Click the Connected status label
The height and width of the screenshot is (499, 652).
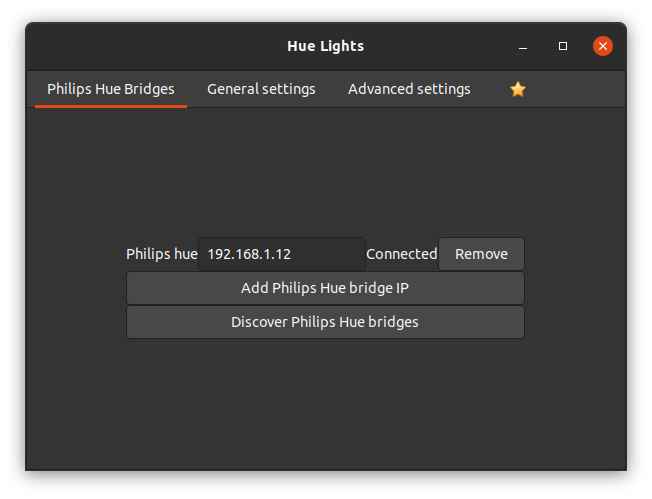(402, 254)
